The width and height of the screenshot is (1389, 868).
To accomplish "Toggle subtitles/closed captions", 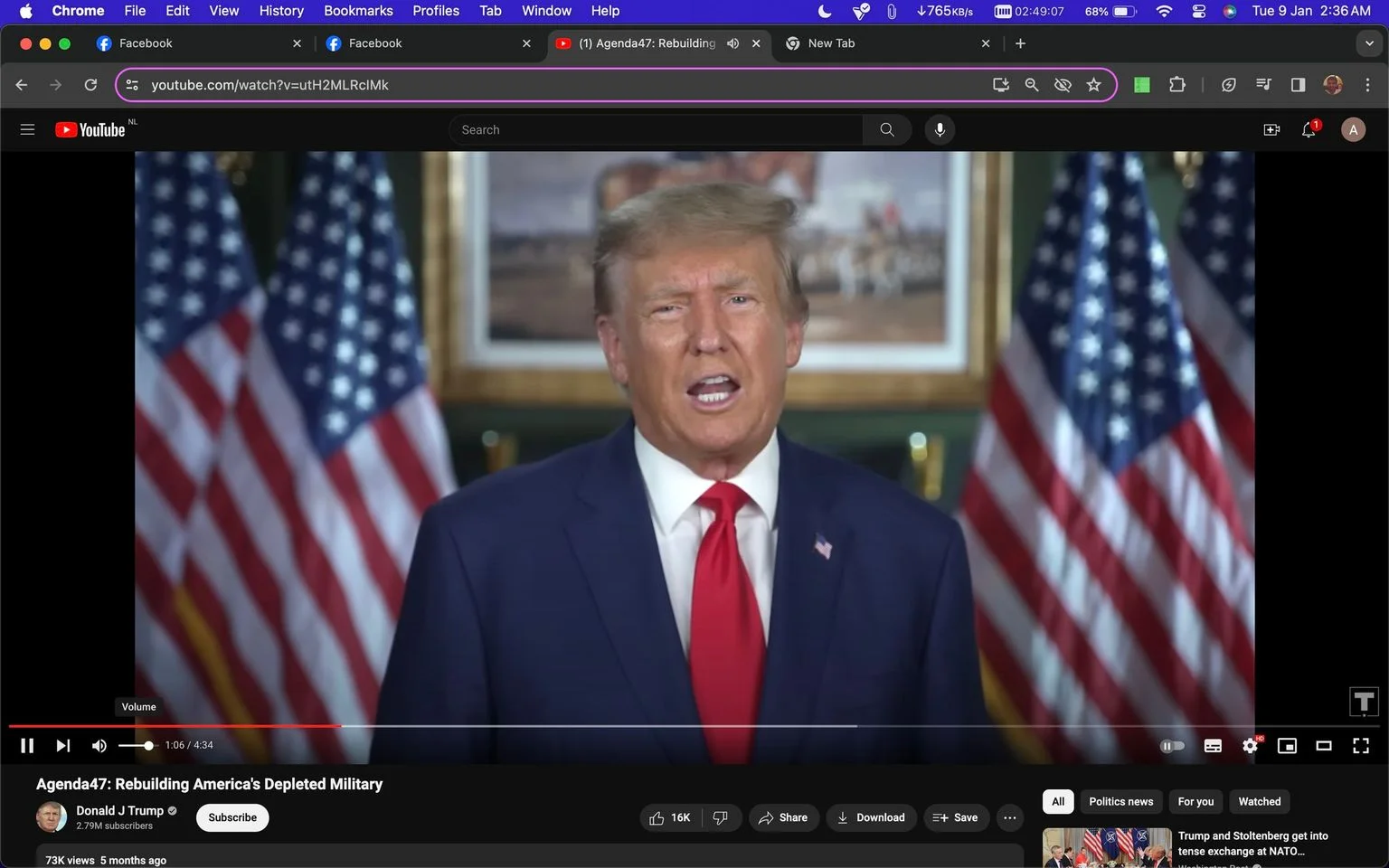I will click(1213, 745).
